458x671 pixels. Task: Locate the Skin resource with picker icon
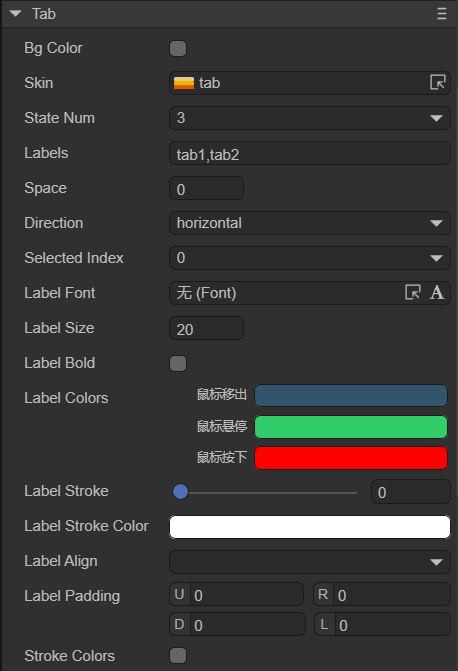pos(437,82)
